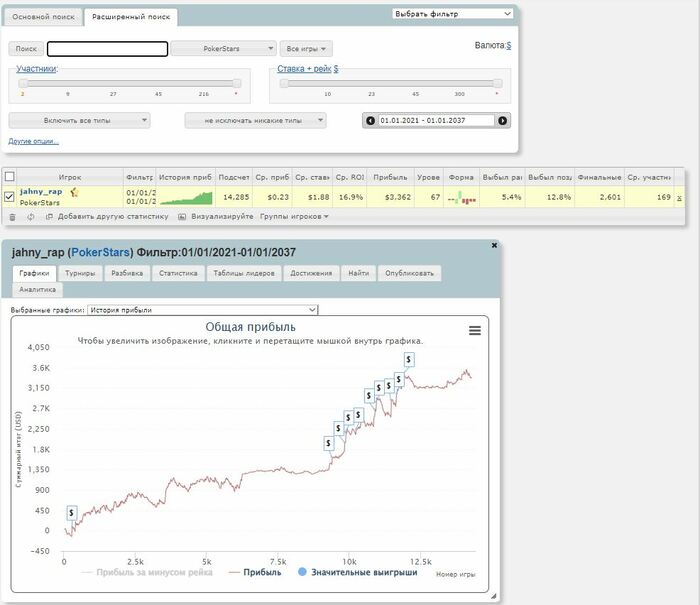This screenshot has height=605, width=700.
Task: Click the trash delete icon below the table
Action: [x=12, y=217]
